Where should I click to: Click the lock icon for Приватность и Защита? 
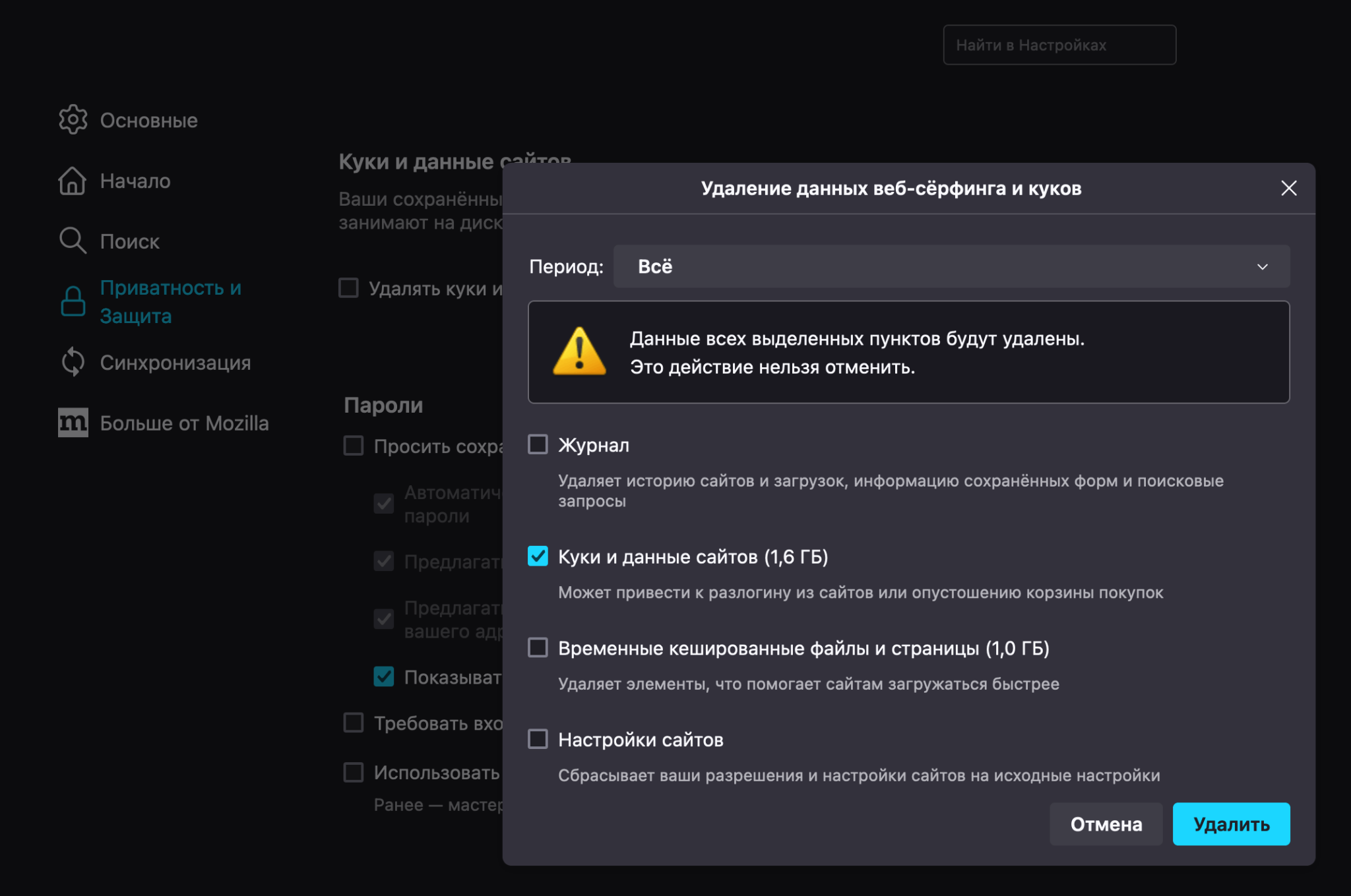click(x=73, y=301)
